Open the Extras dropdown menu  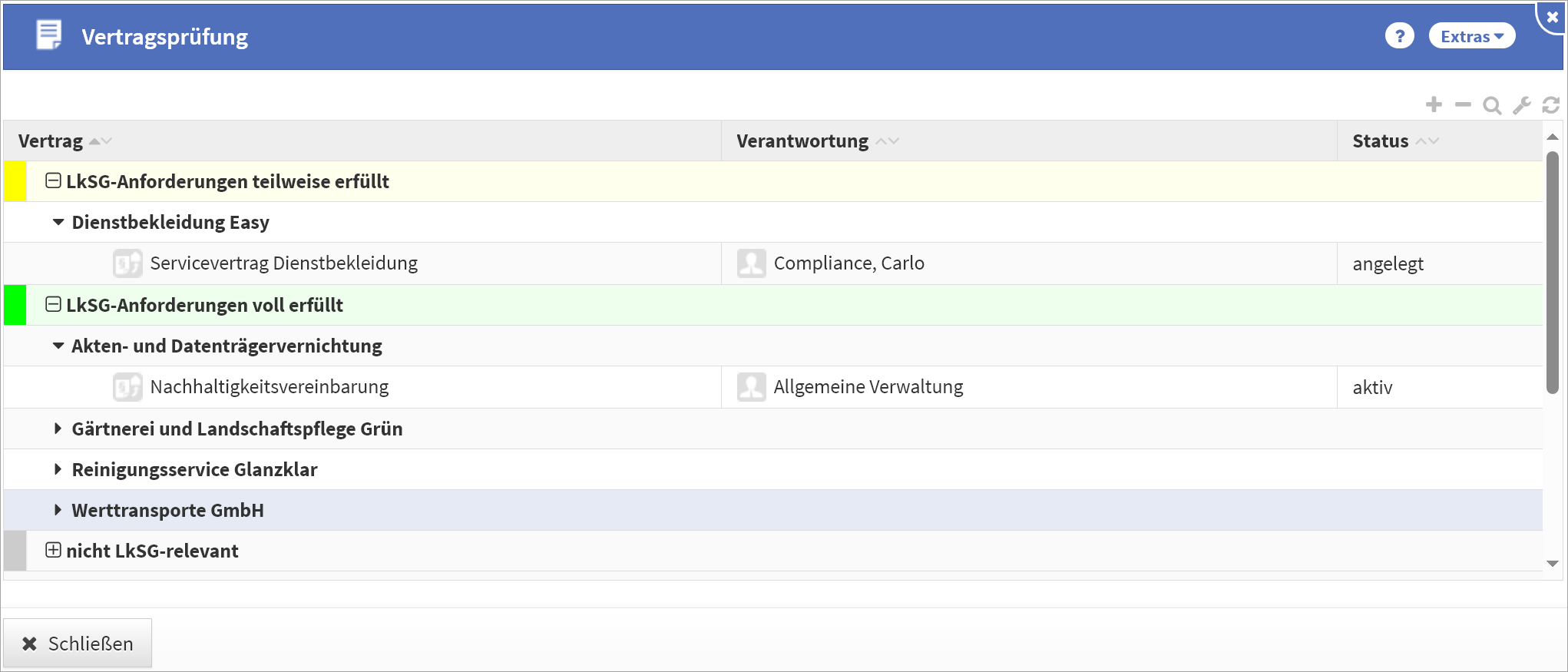coord(1471,36)
